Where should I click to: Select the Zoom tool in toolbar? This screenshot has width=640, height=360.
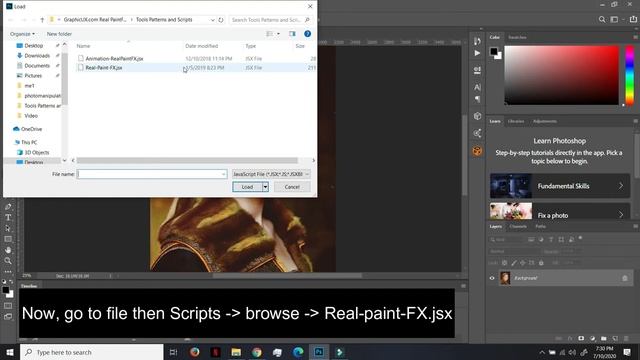click(8, 261)
